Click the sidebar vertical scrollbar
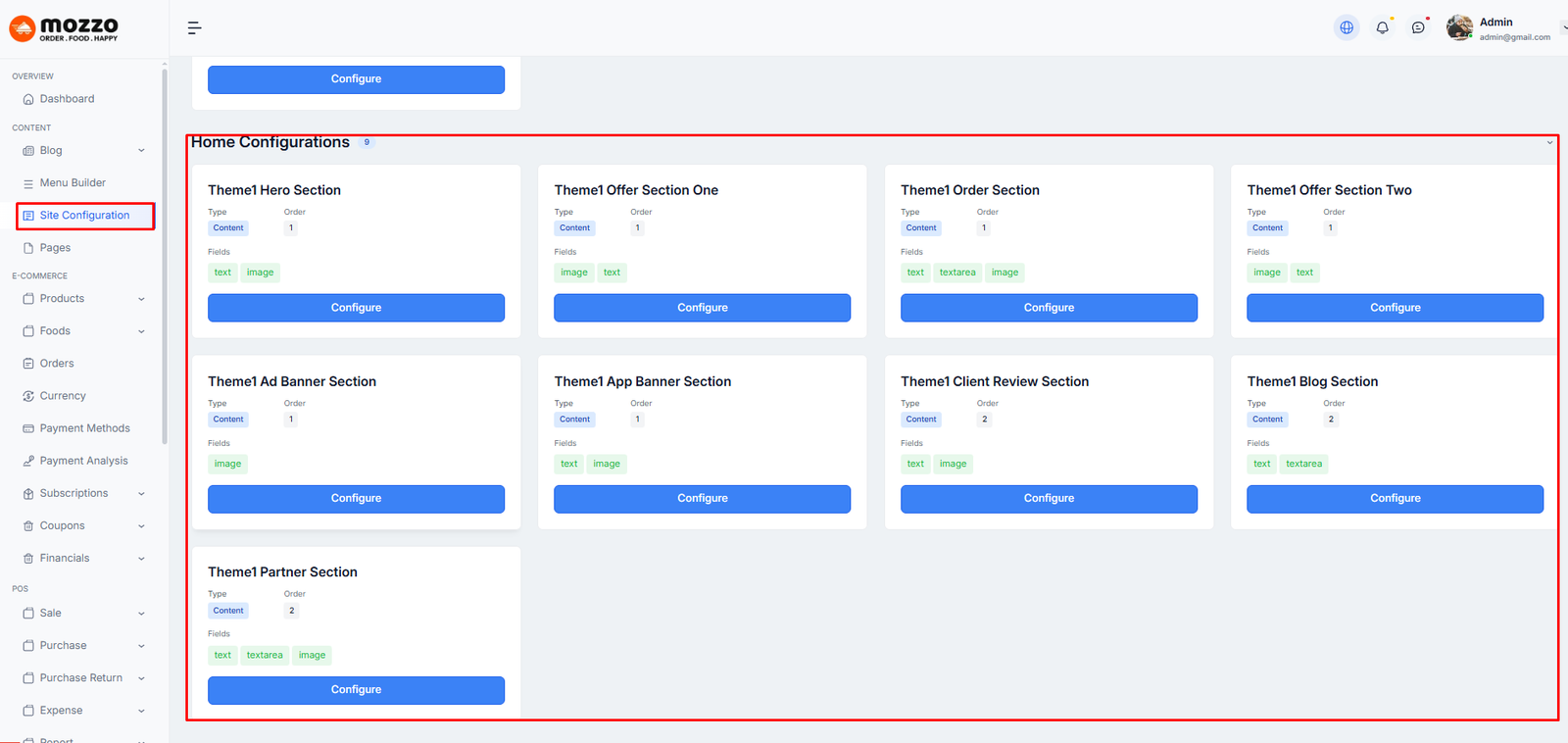The width and height of the screenshot is (1568, 743). [165, 255]
